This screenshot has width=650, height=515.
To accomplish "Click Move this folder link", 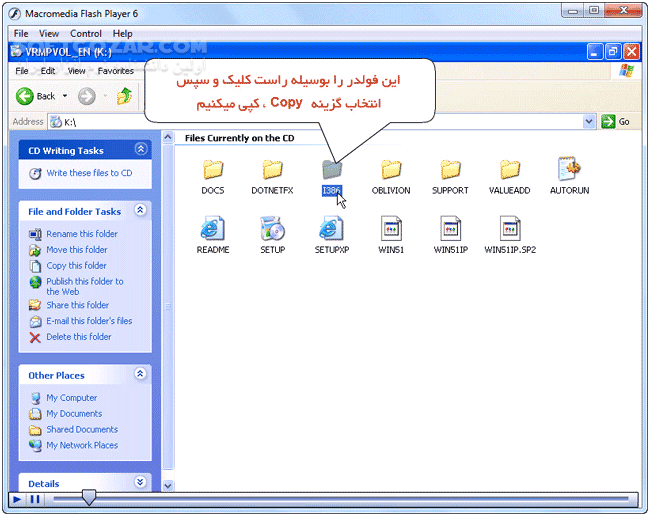I will [x=77, y=250].
